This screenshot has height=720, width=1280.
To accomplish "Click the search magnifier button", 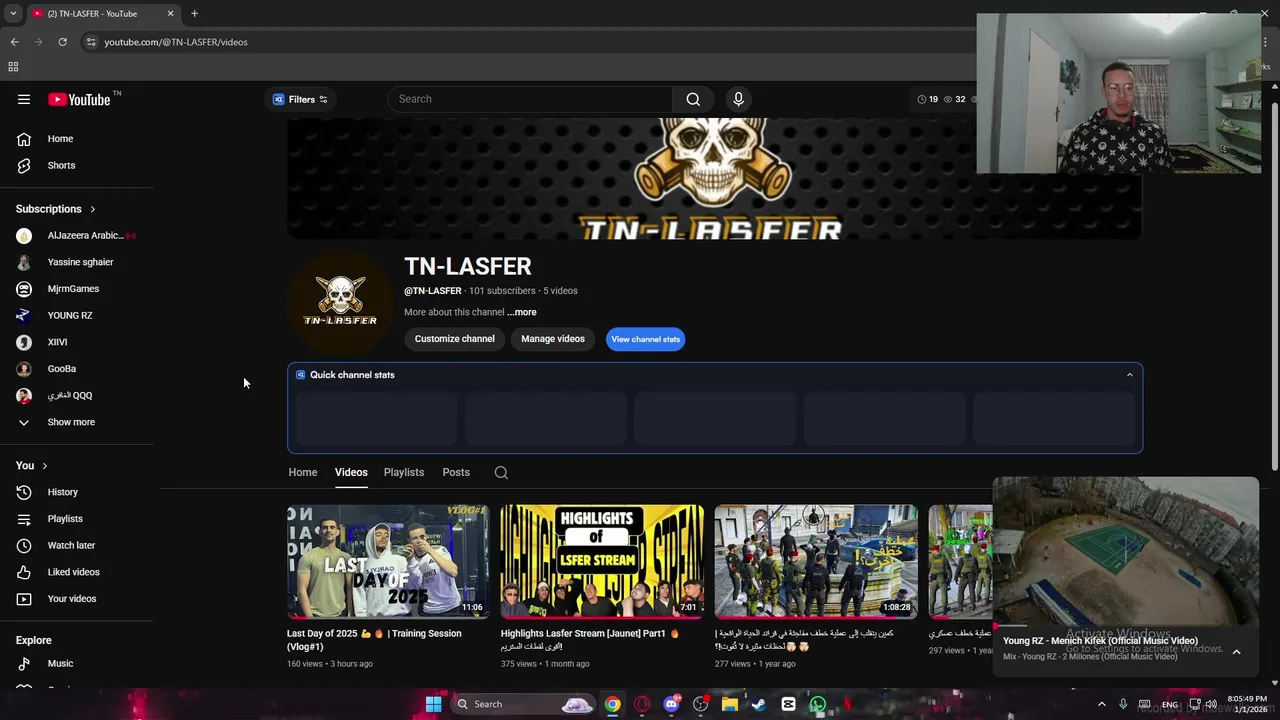I will 693,99.
